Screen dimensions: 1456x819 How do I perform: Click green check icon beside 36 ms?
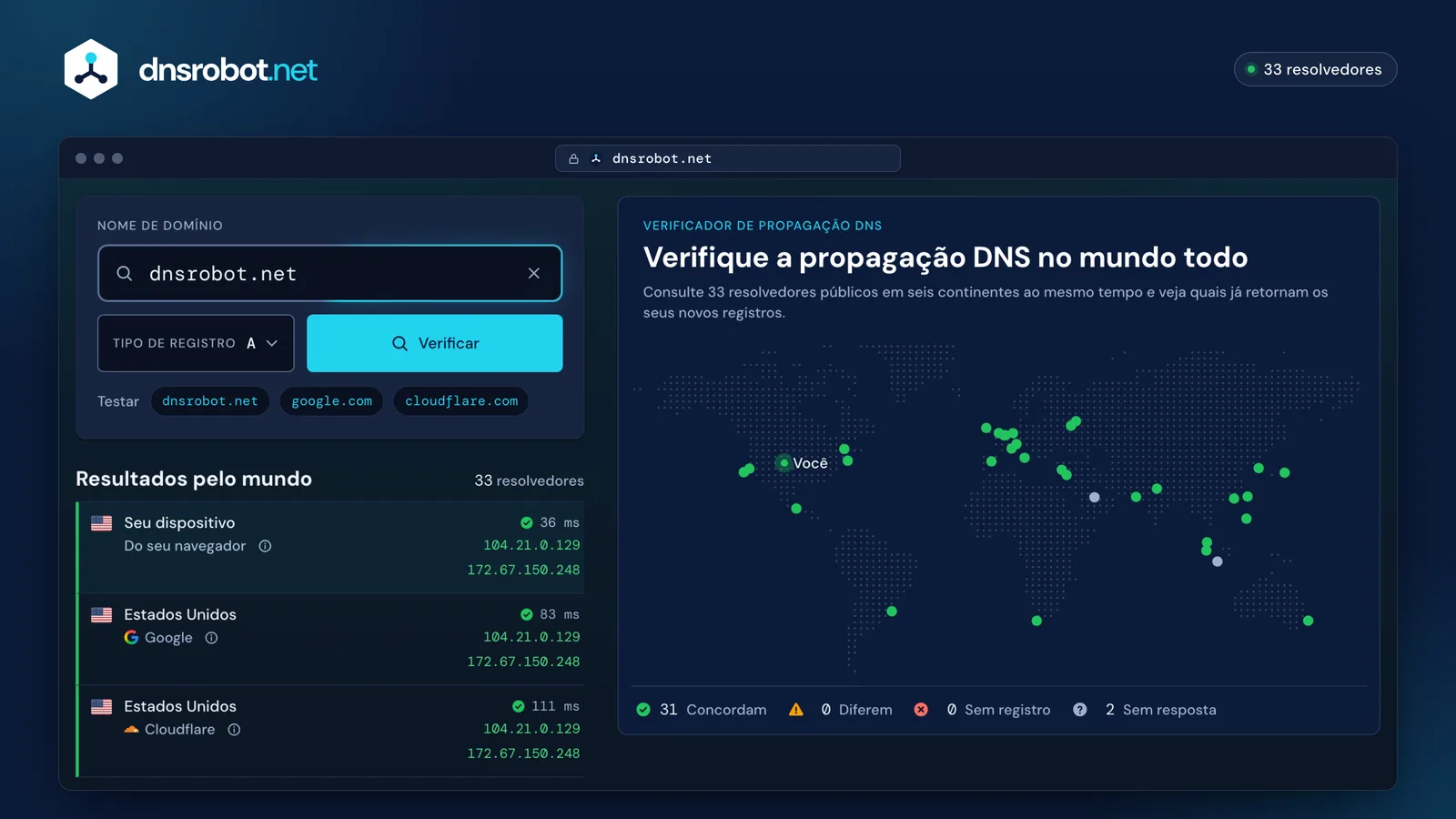526,522
